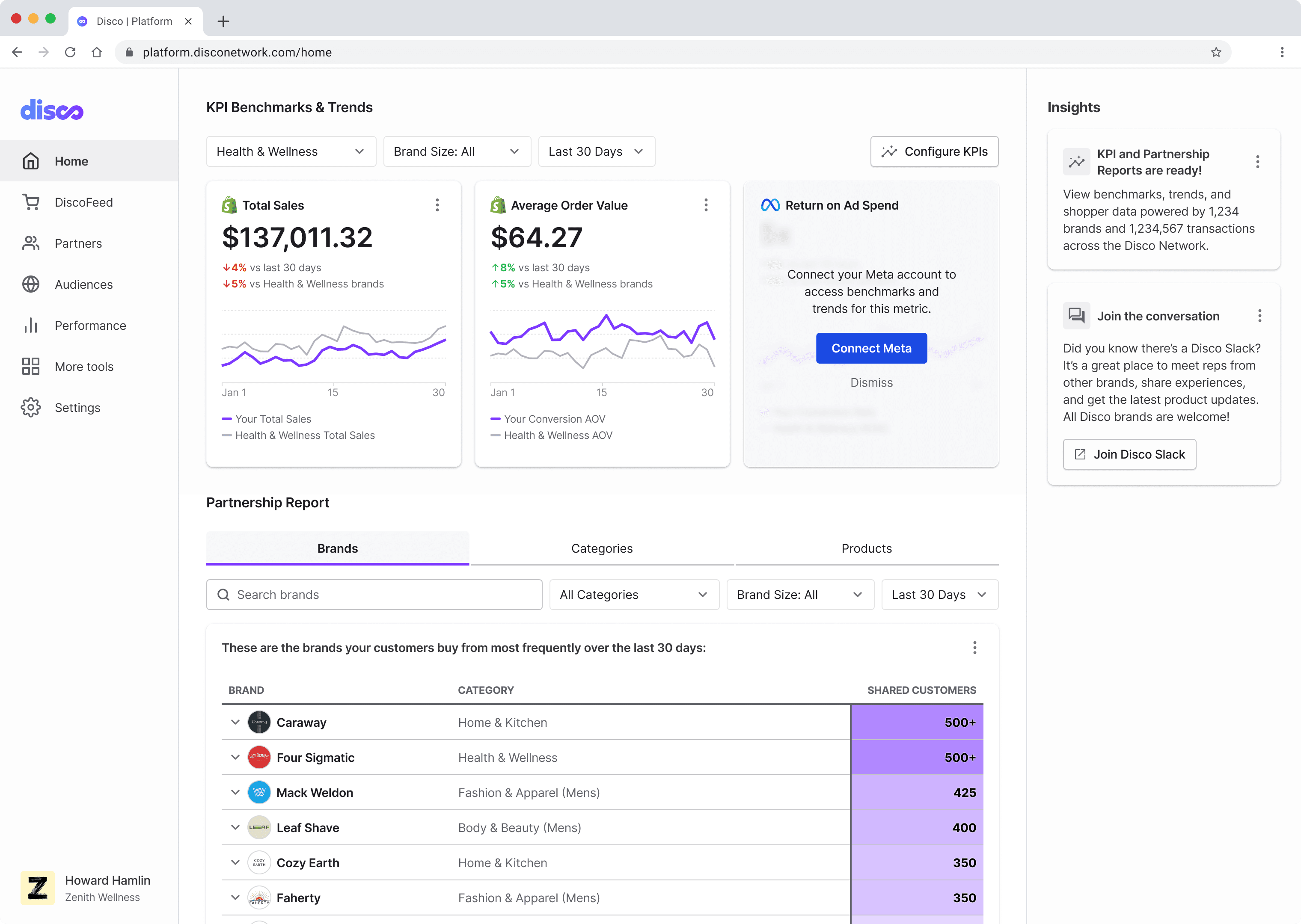Screen dimensions: 1301x924
Task: Click the Faherty brand logo
Action: (x=259, y=898)
